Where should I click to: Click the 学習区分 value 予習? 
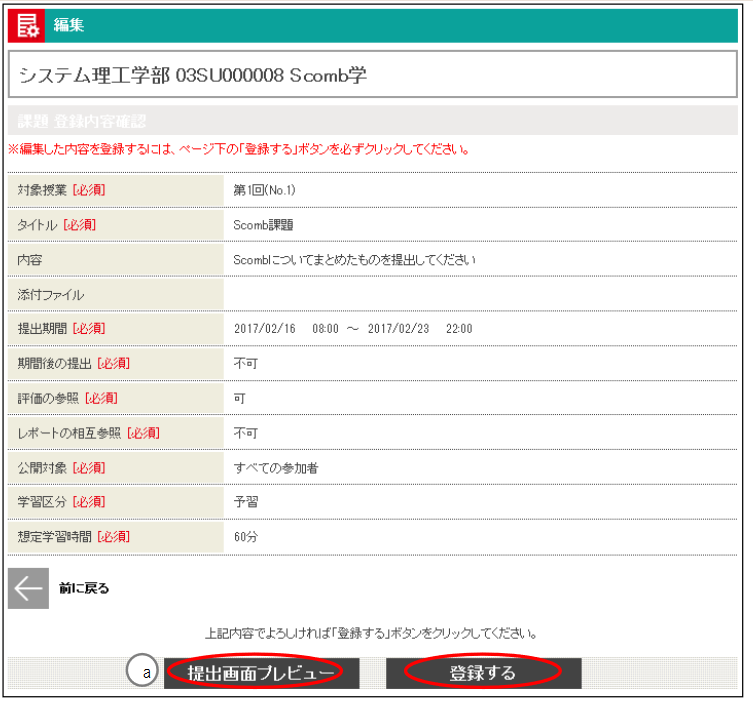click(x=245, y=502)
